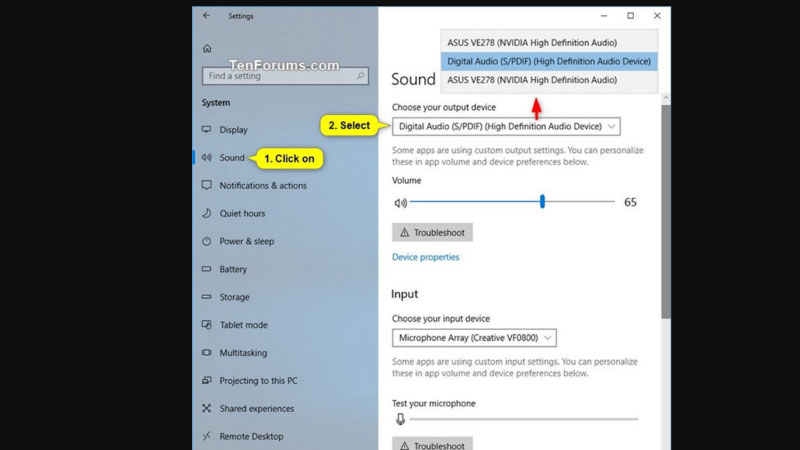The width and height of the screenshot is (800, 450).
Task: Click the volume slider track past the handle
Action: coord(580,202)
